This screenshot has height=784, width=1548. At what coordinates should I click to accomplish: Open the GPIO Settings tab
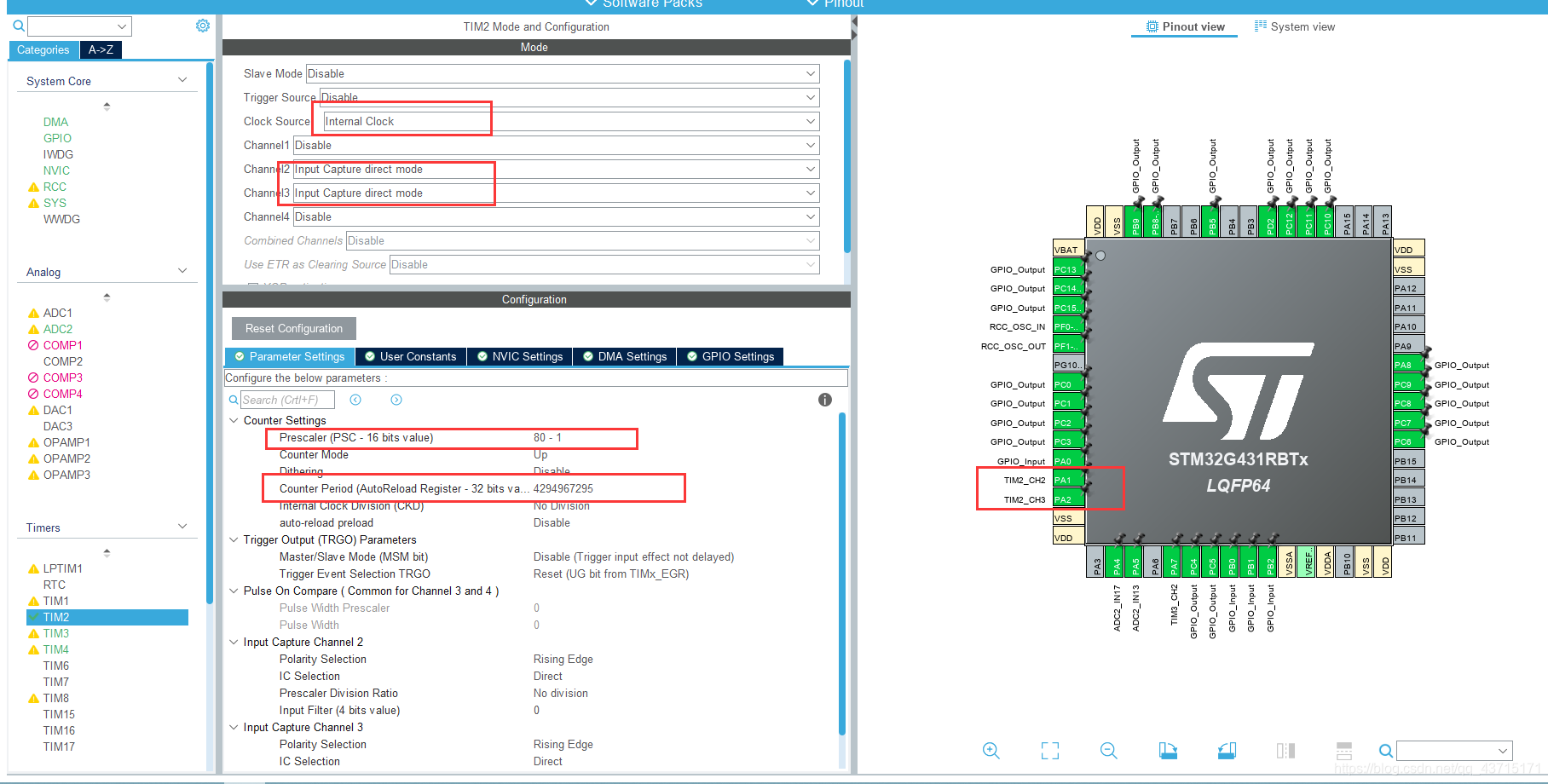(731, 356)
